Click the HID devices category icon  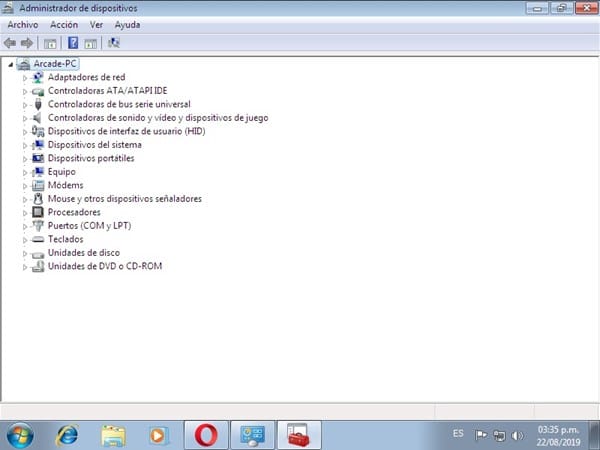coord(38,131)
